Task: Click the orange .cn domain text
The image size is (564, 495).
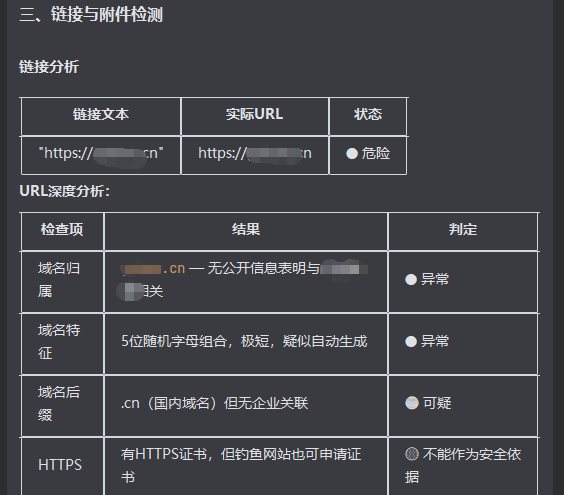Action: pos(153,269)
